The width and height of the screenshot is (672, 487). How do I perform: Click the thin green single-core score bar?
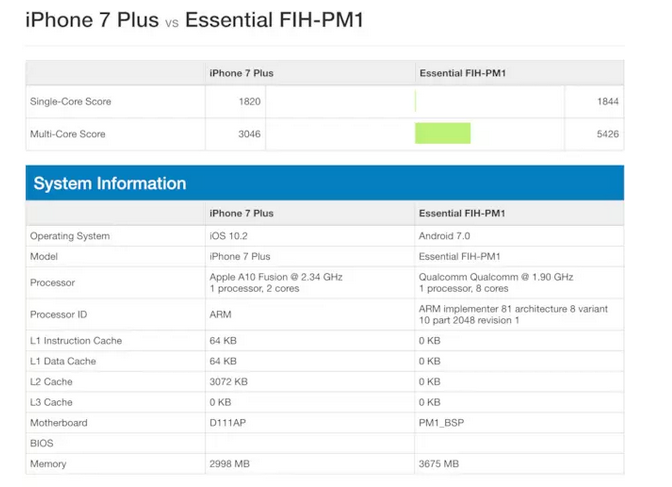415,101
